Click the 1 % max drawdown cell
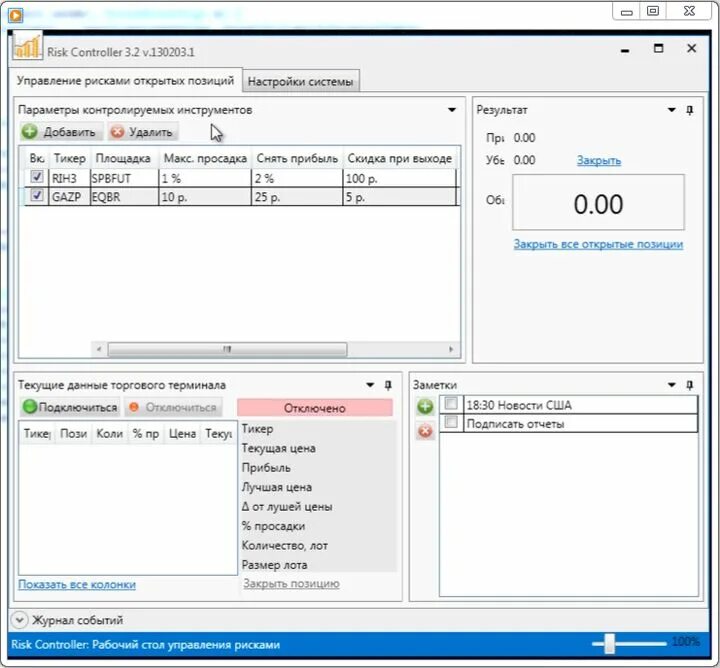This screenshot has width=720, height=668. [205, 178]
